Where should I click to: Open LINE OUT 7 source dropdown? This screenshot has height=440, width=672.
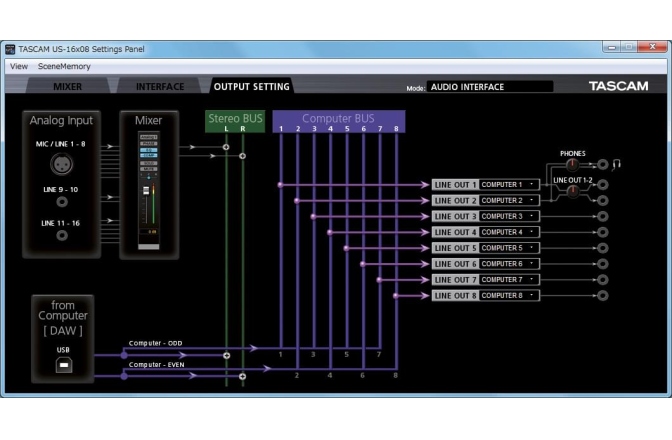point(509,280)
